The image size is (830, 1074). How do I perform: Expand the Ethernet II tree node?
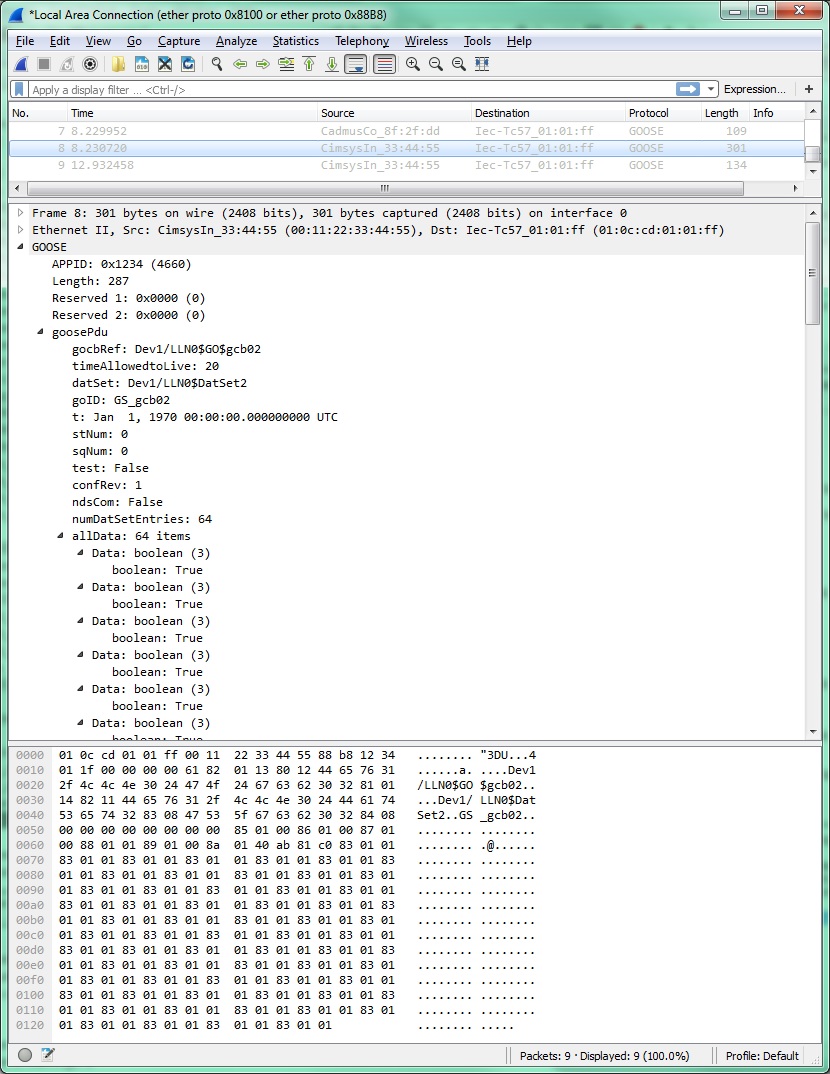(x=21, y=230)
